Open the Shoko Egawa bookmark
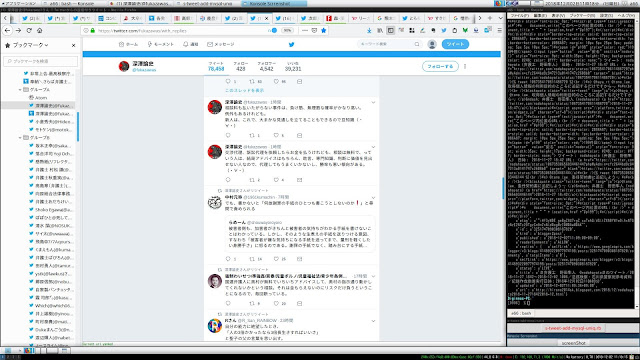This screenshot has width=640, height=360. pyautogui.click(x=51, y=209)
